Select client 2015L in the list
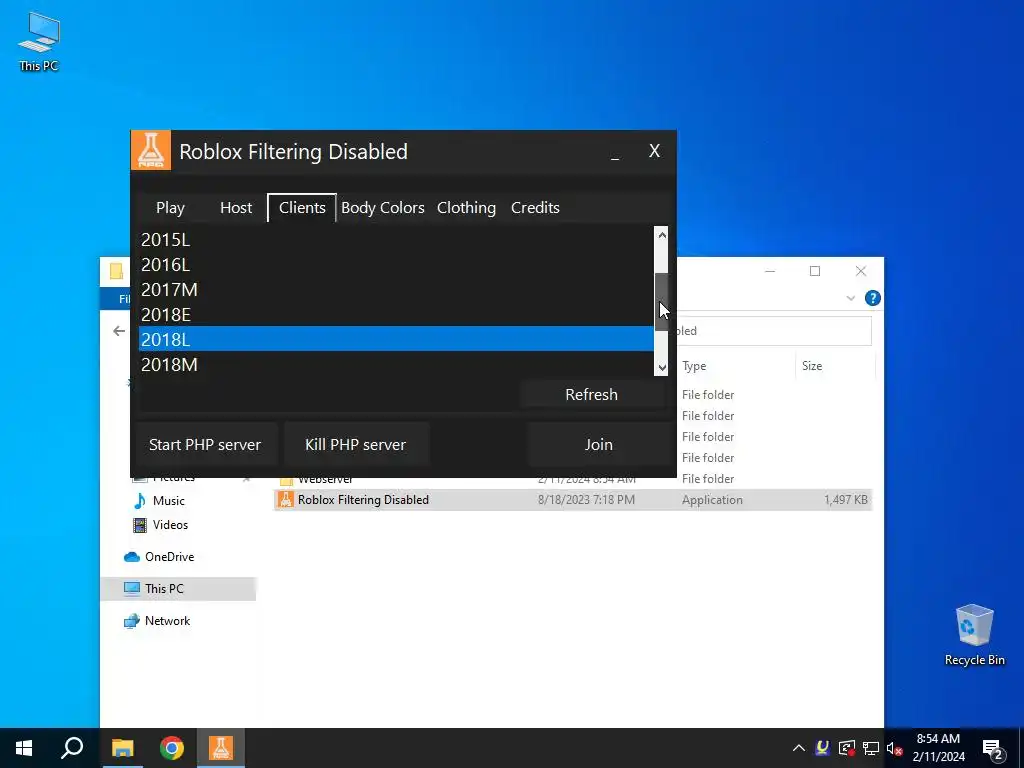1024x768 pixels. click(x=396, y=240)
